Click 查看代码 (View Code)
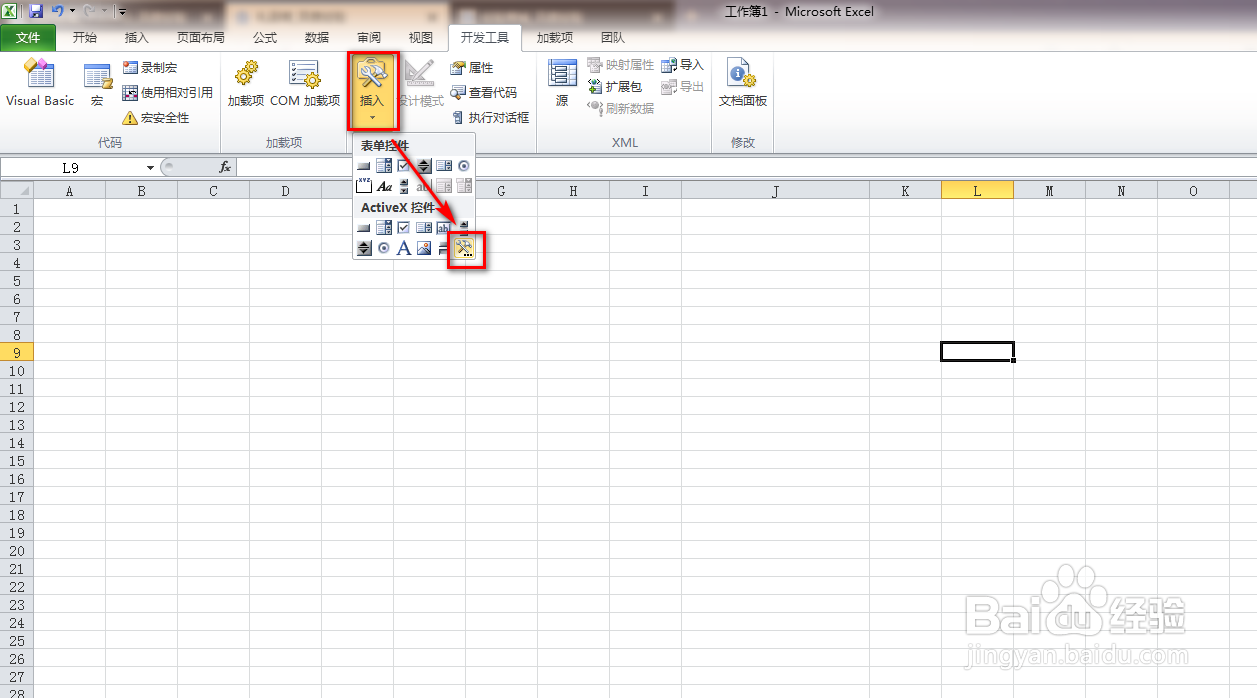 click(x=484, y=92)
